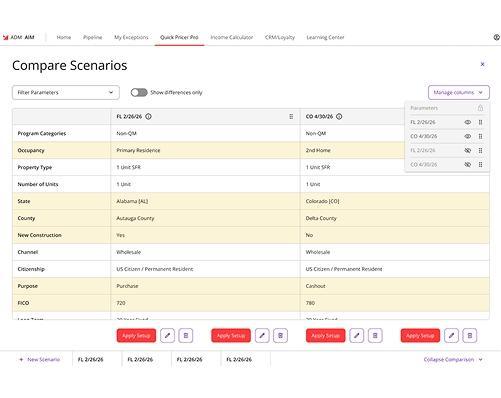
Task: Grab drag handle in FL 2/26/26 table column header
Action: [291, 116]
